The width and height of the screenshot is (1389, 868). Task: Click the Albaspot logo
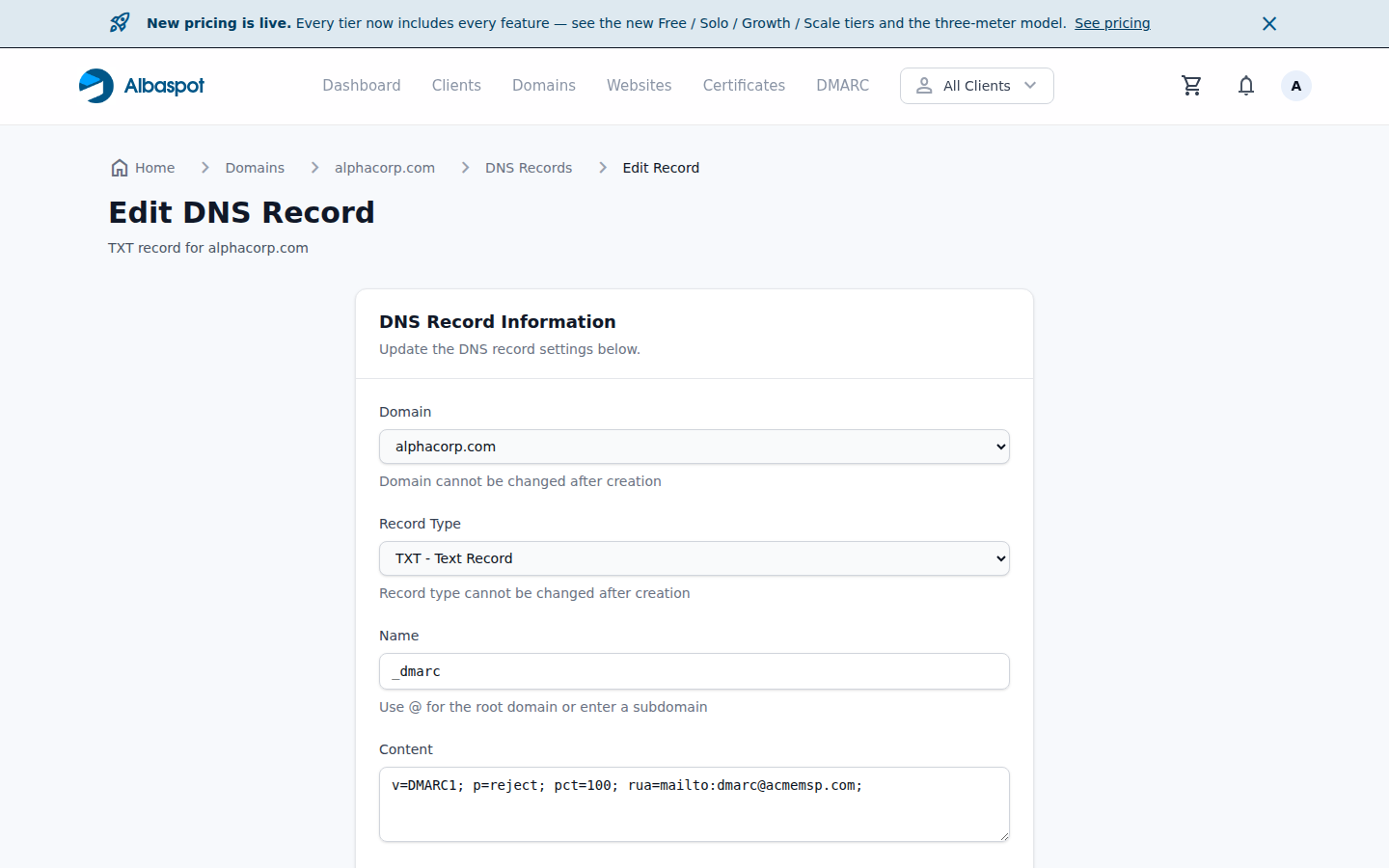coord(142,86)
